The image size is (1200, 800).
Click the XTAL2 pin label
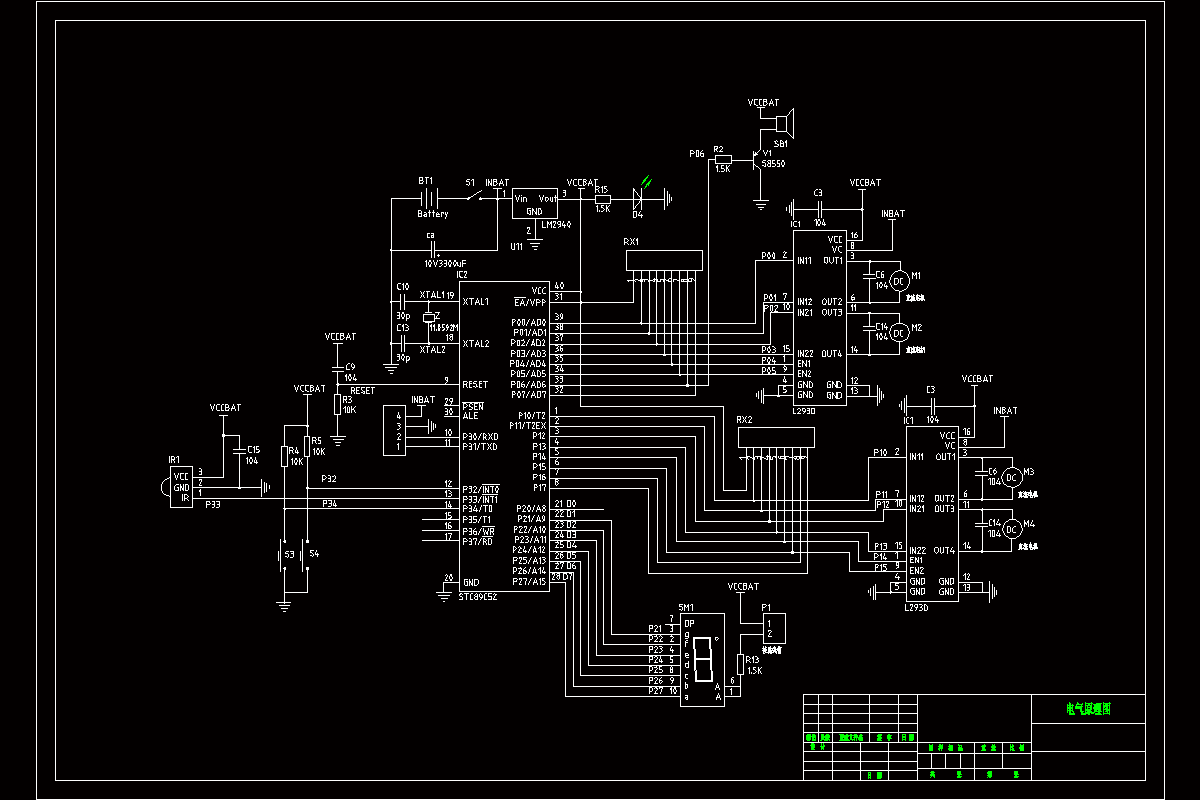(476, 343)
